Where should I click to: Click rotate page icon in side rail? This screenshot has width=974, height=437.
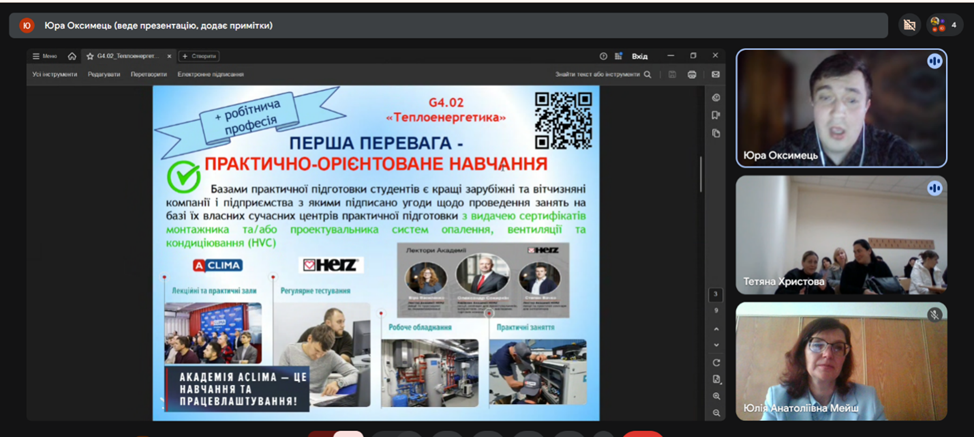coord(716,363)
